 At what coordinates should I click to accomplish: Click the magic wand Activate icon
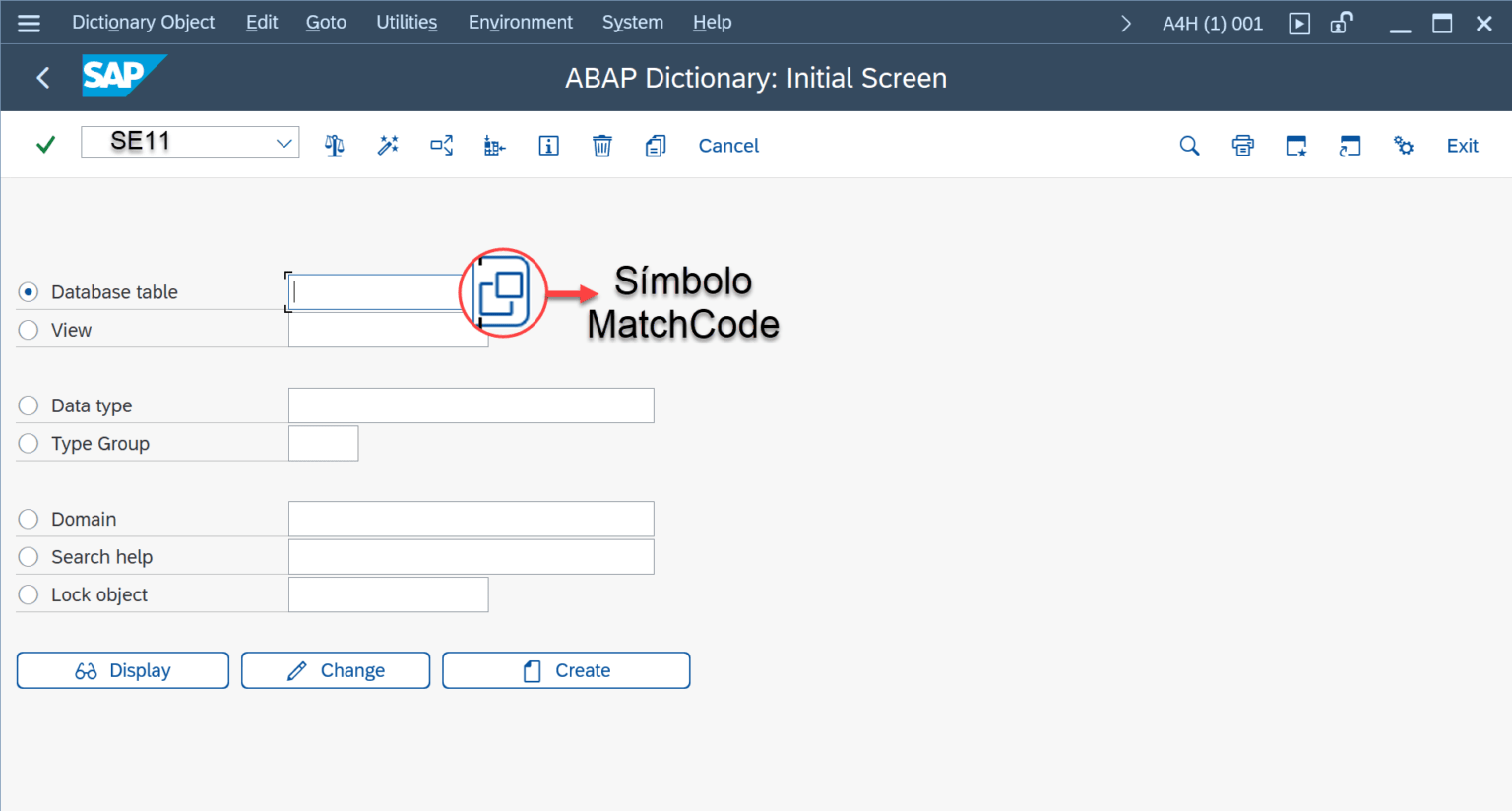point(388,146)
